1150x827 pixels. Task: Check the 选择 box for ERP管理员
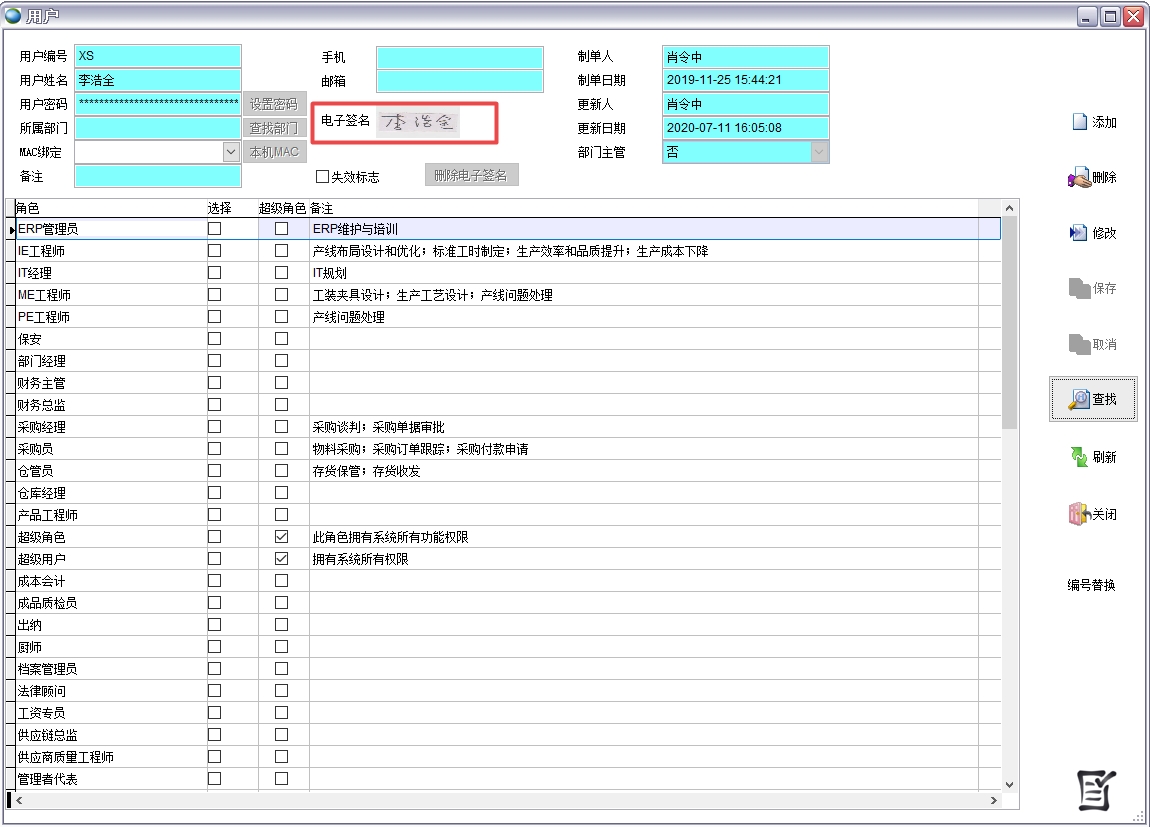point(214,229)
